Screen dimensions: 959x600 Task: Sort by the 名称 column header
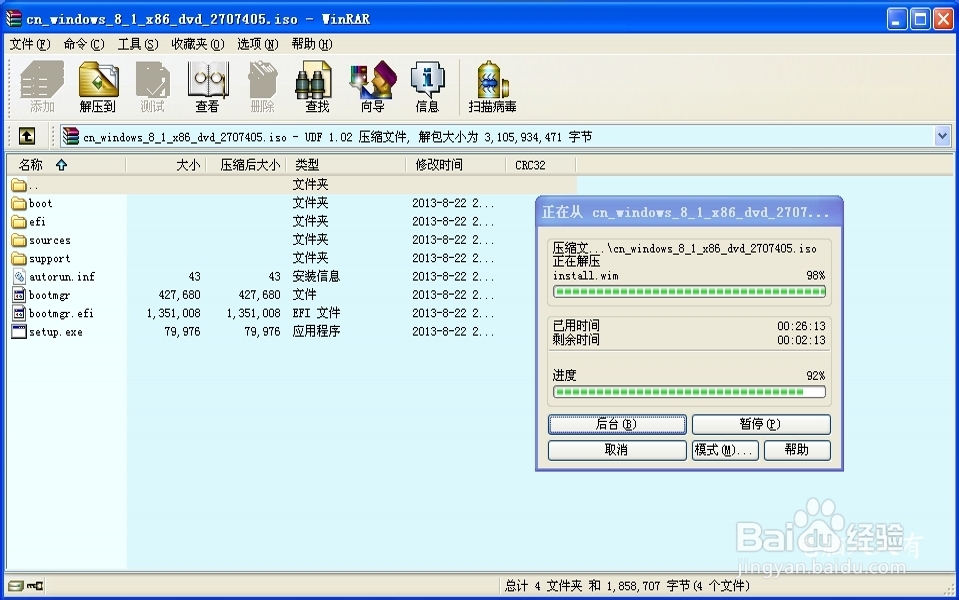(66, 165)
